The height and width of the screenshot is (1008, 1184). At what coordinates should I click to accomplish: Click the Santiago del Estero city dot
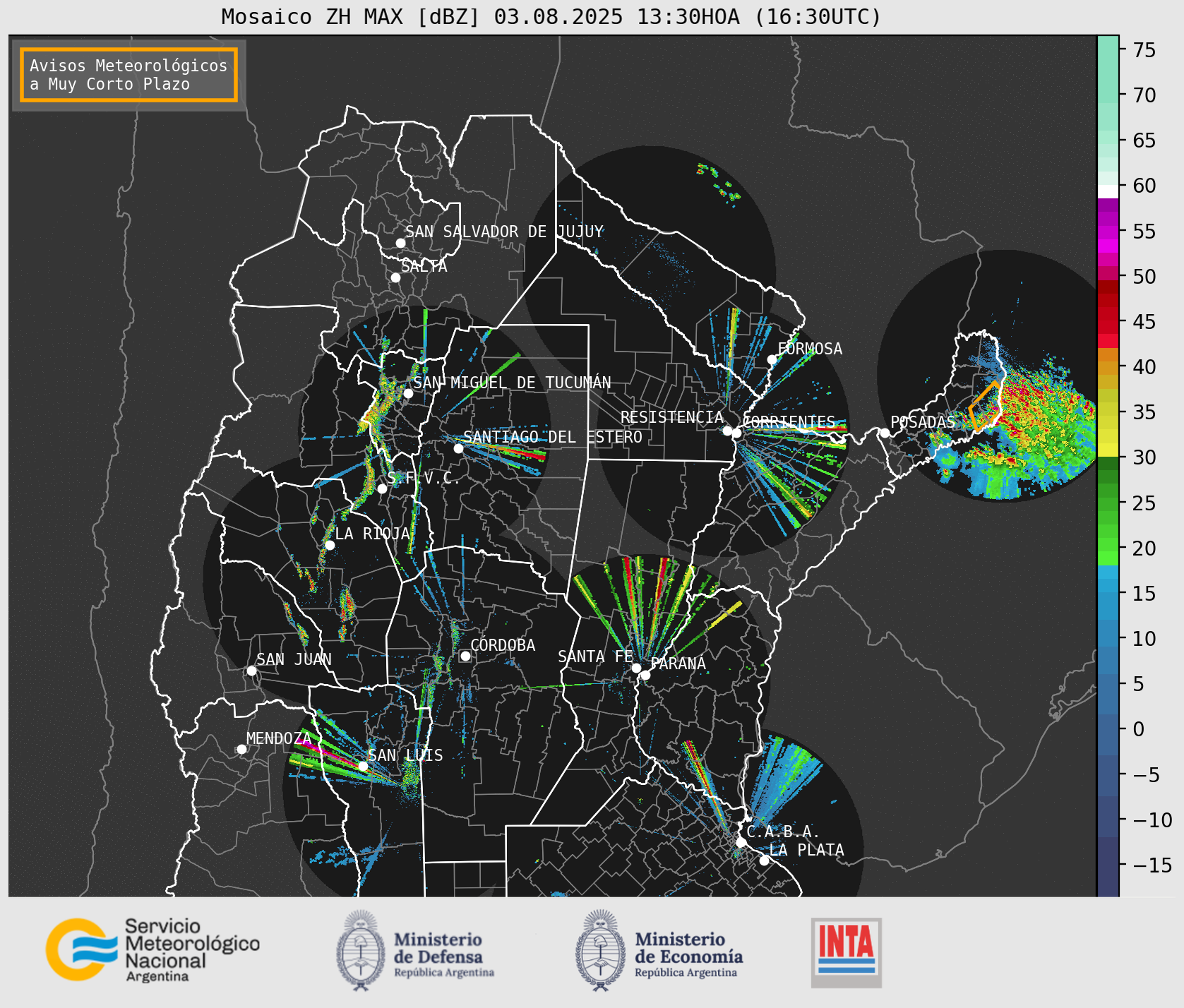[458, 448]
